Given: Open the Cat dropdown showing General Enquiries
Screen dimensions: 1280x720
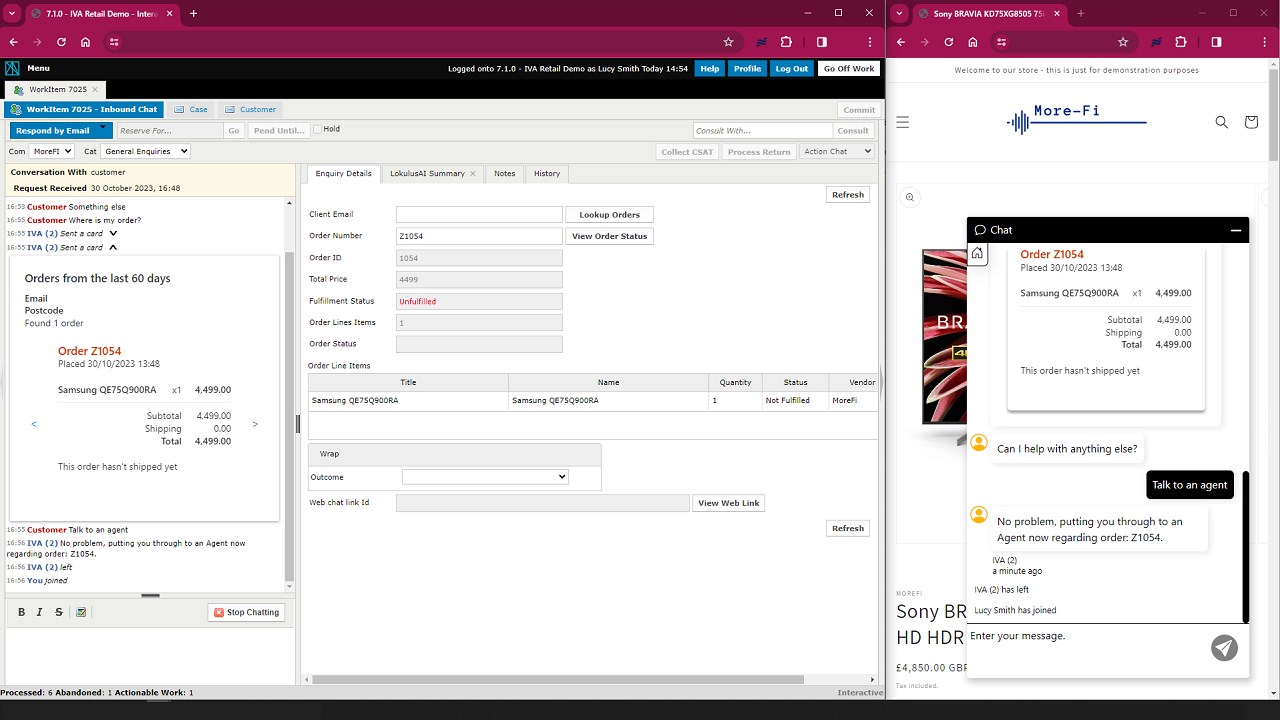Looking at the screenshot, I should click(145, 150).
